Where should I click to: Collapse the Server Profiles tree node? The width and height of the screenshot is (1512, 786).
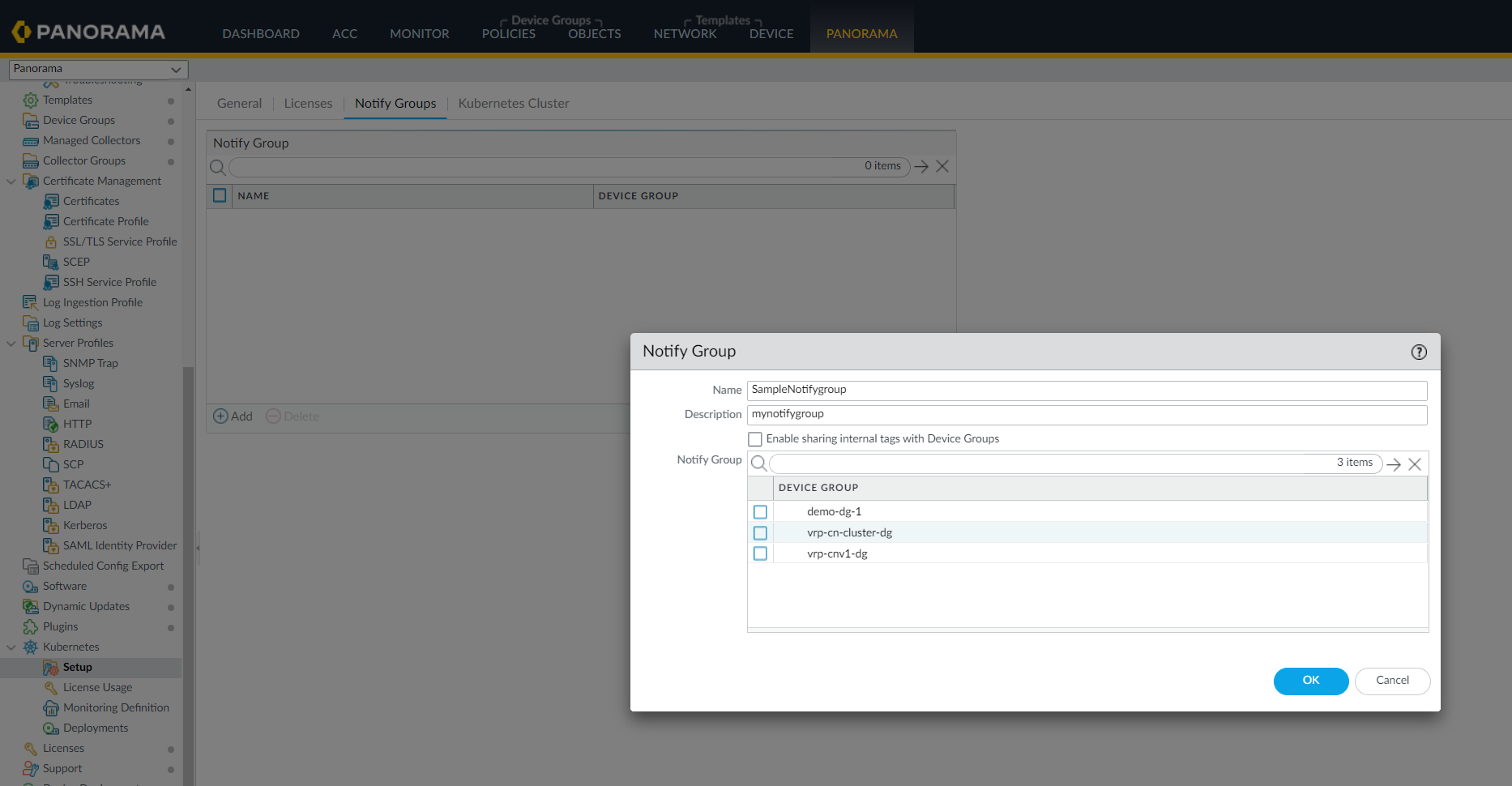pos(11,344)
